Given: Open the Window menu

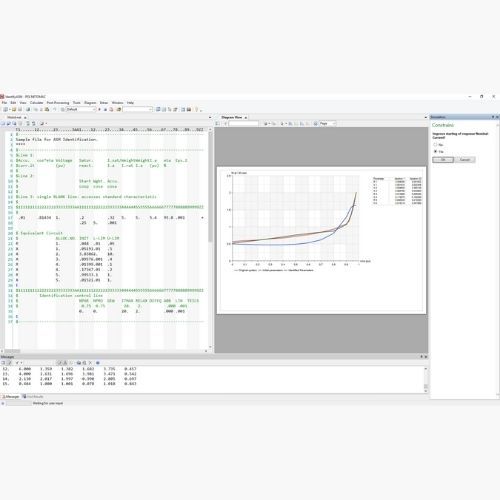Looking at the screenshot, I should [117, 103].
